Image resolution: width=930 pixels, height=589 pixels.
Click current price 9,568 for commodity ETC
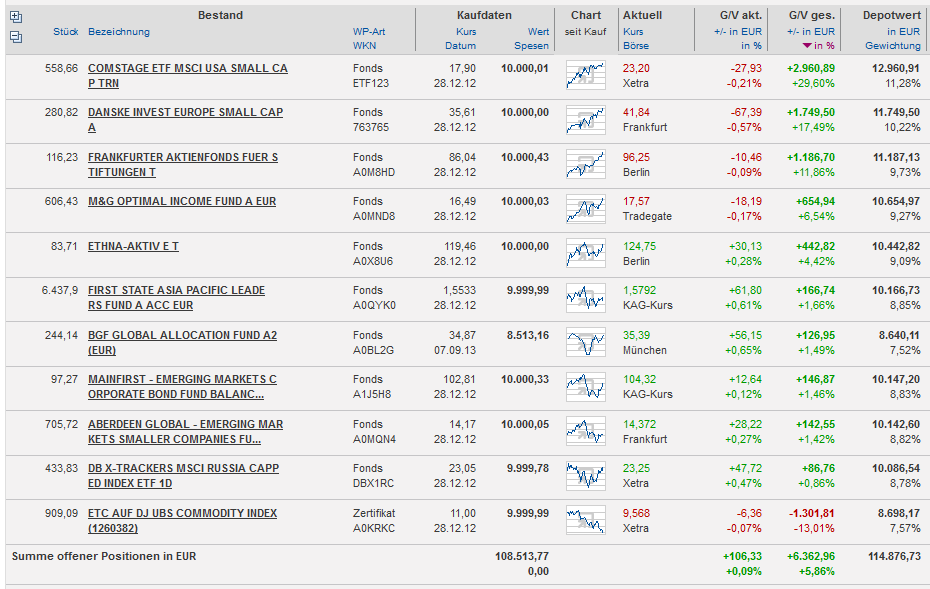click(636, 513)
